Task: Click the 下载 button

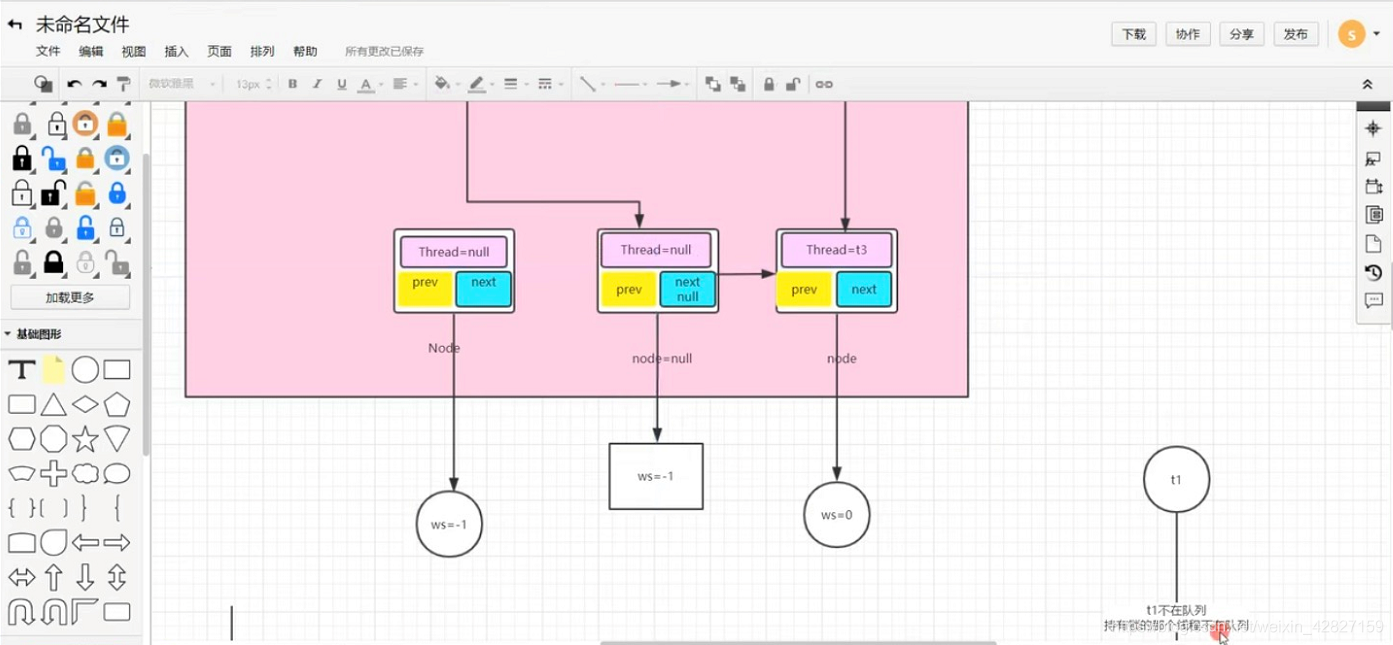Action: tap(1134, 34)
